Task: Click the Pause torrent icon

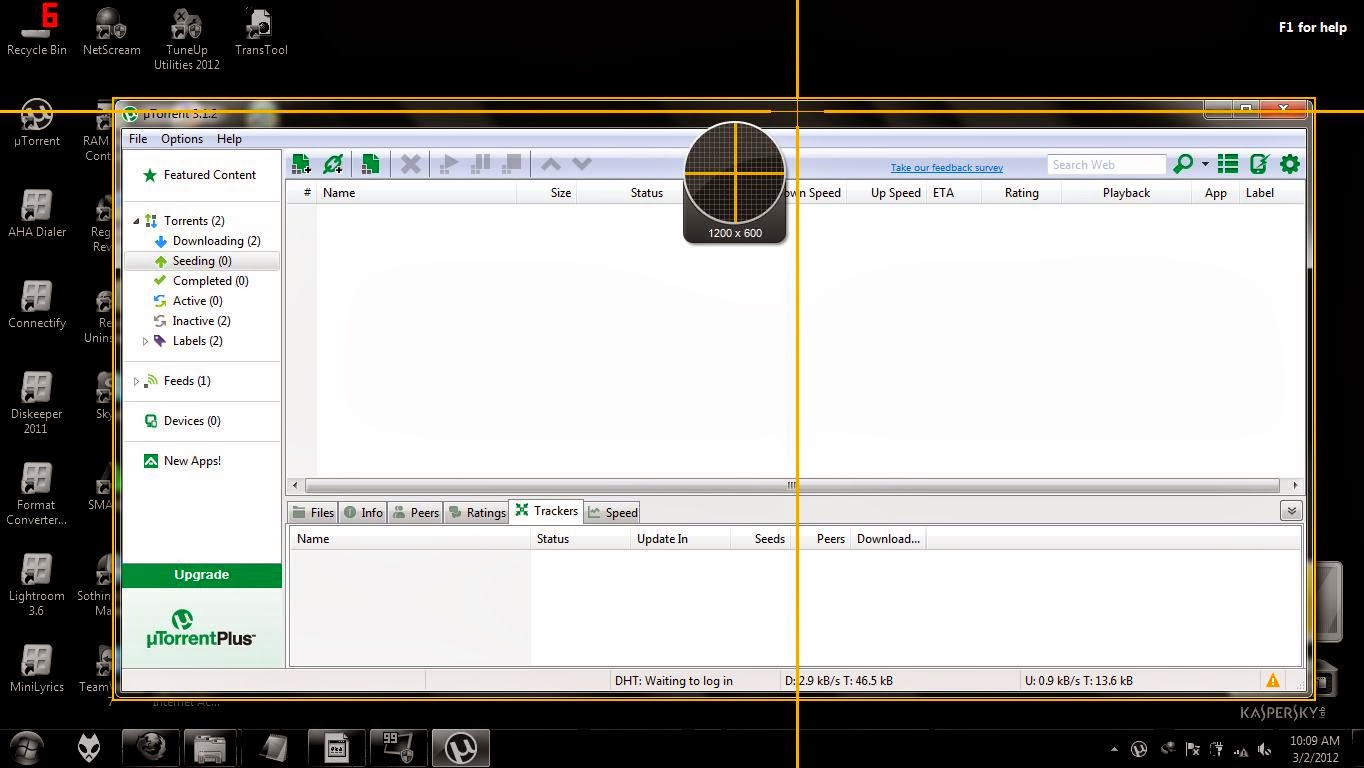Action: click(x=481, y=164)
